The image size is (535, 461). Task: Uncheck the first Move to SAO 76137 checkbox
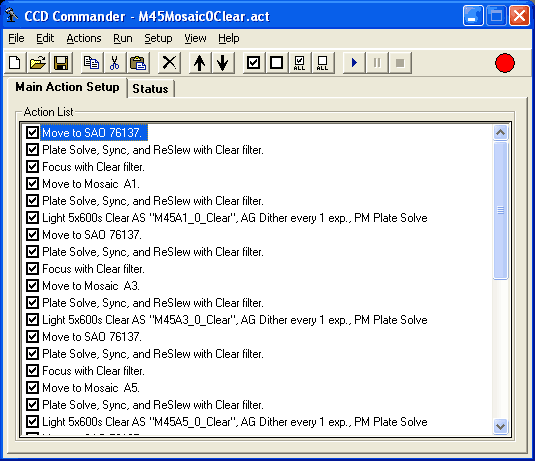pyautogui.click(x=32, y=132)
